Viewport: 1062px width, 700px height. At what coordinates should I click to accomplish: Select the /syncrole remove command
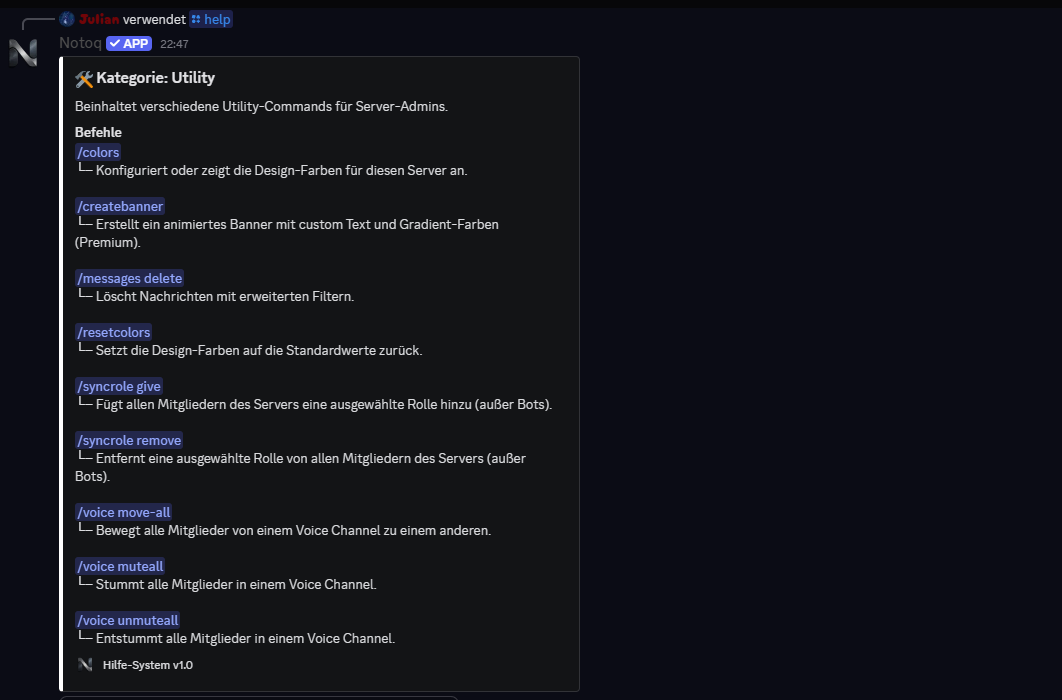coord(129,440)
